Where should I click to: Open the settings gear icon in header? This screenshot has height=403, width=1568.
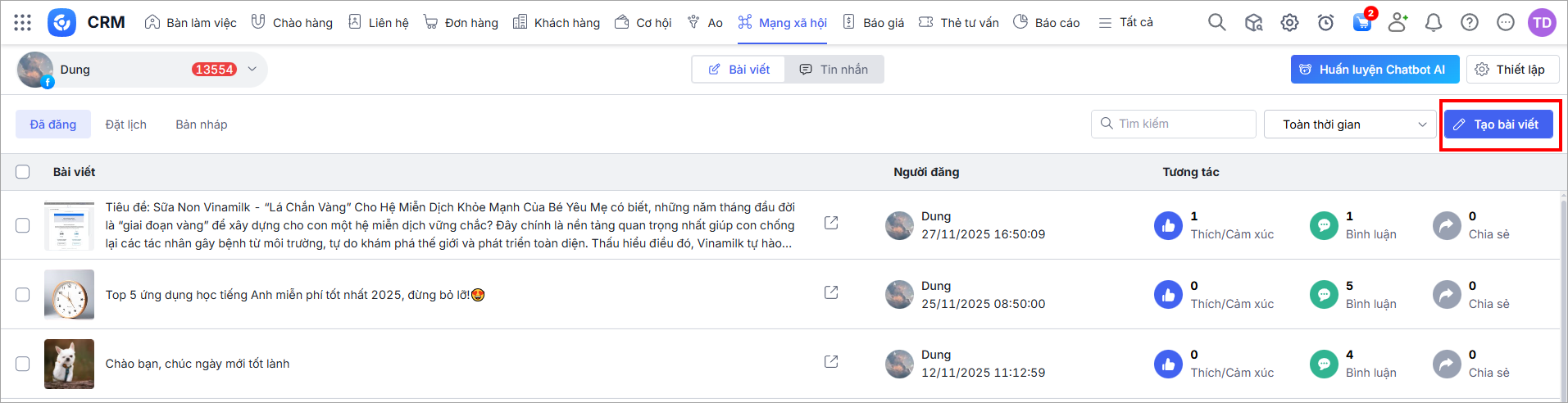point(1289,23)
